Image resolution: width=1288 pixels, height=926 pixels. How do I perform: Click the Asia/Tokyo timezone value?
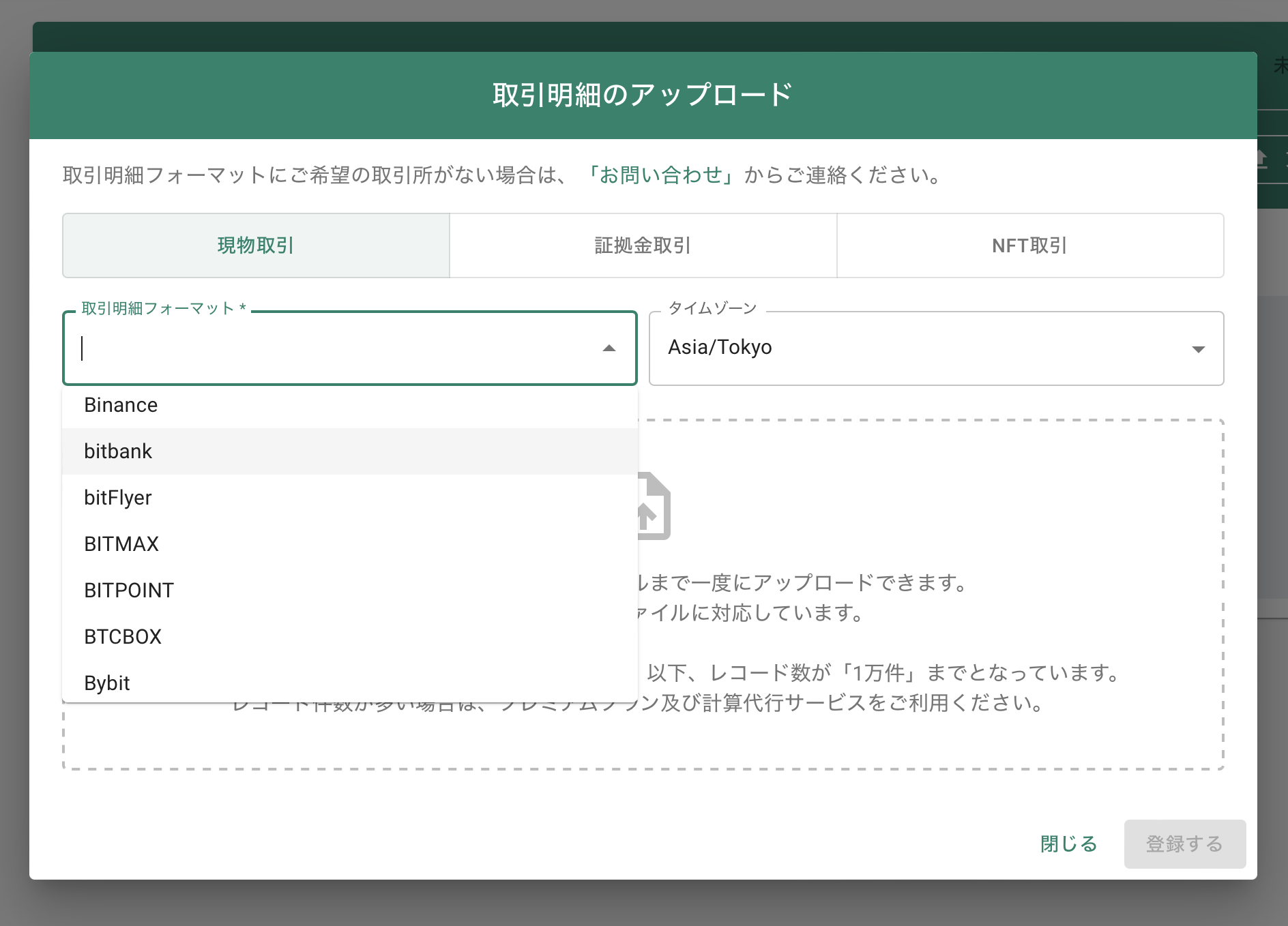[720, 348]
